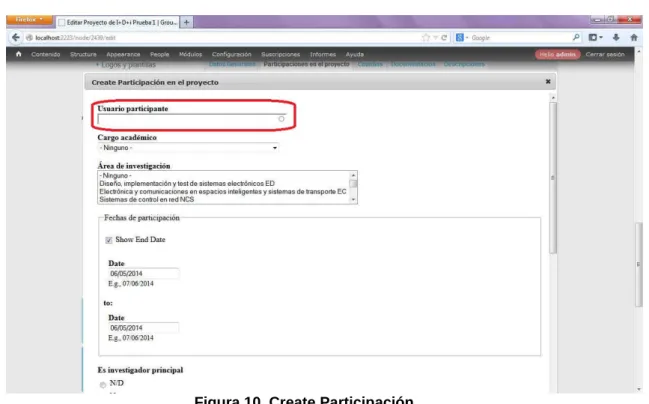Open the Módulos admin menu

pyautogui.click(x=190, y=54)
